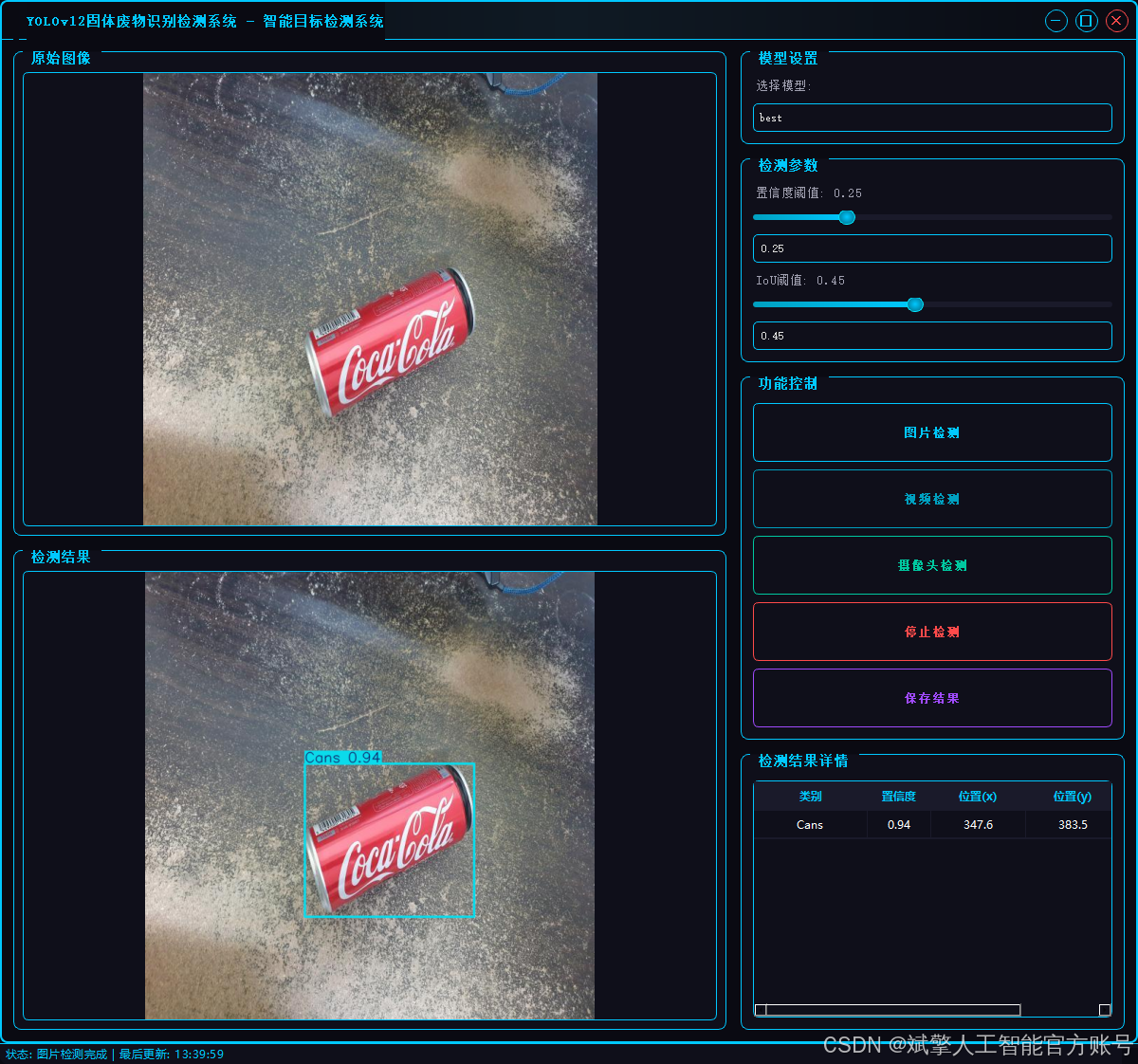Click the 置信度 column header
Screen dimensions: 1138x1064
pos(899,797)
